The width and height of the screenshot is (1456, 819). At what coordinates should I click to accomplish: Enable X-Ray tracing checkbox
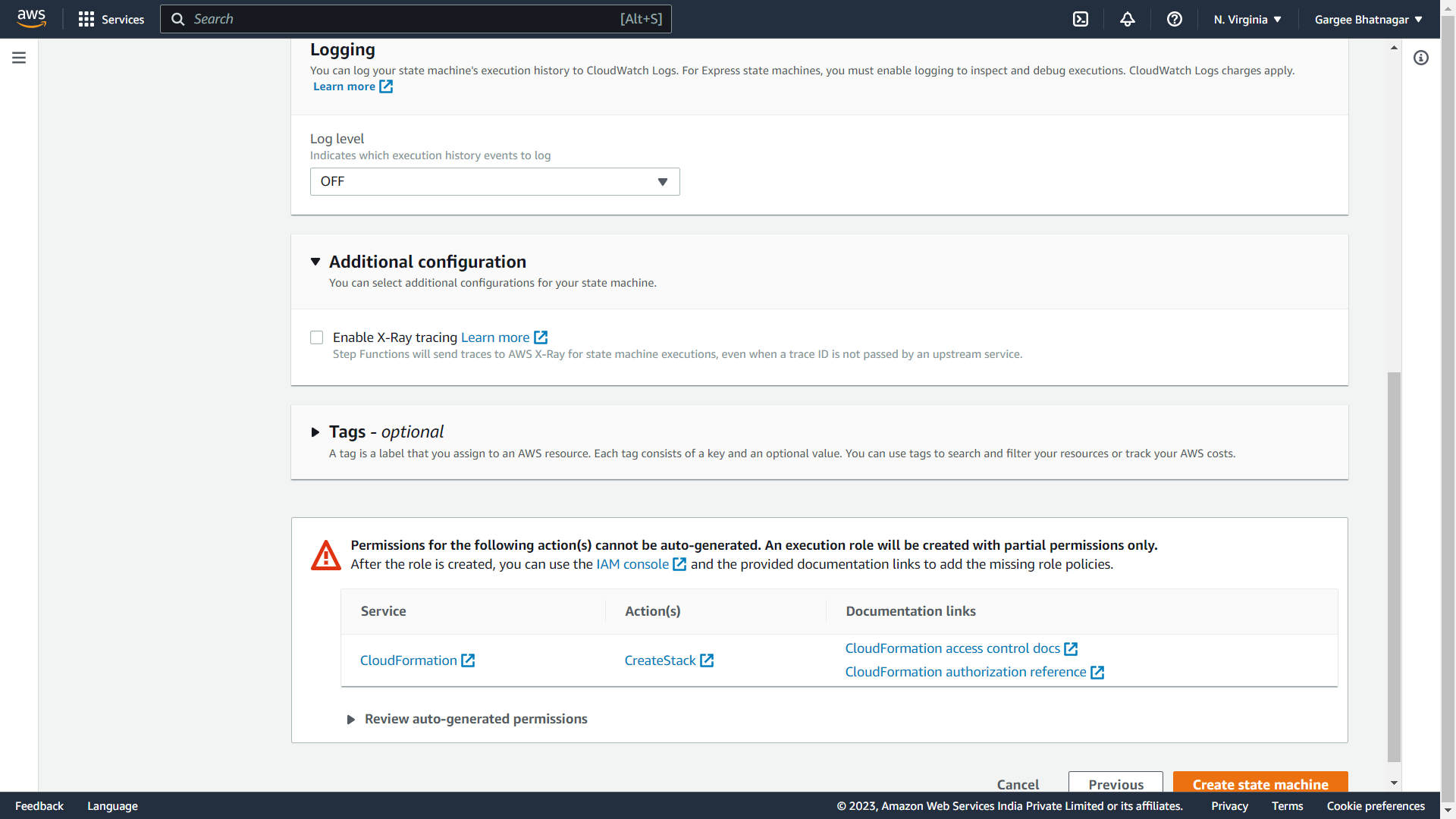[x=317, y=337]
